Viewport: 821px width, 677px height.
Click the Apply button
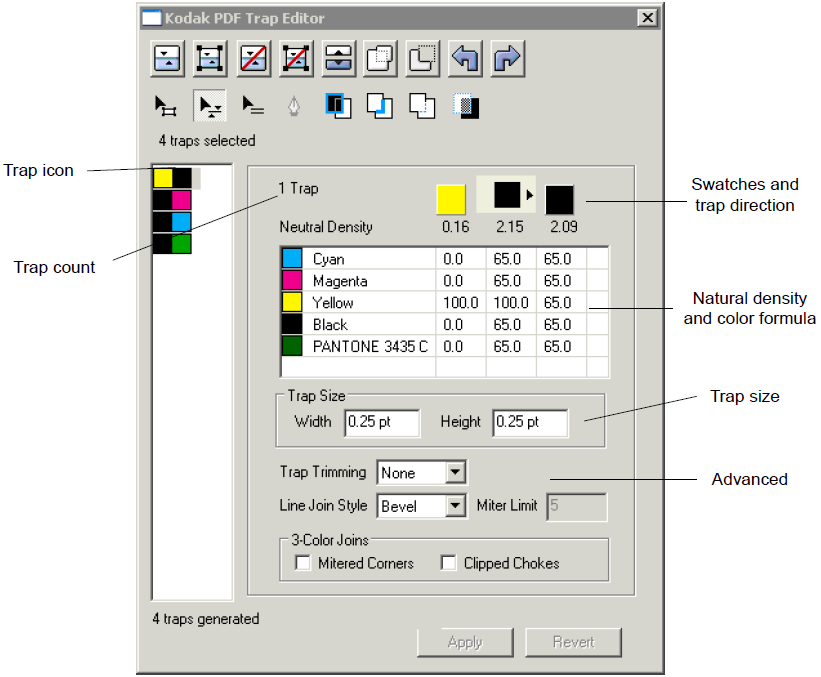point(465,642)
